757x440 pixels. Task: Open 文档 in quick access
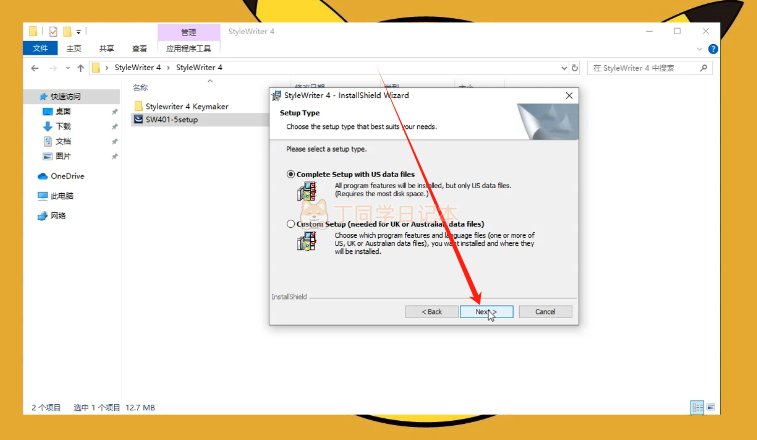coord(63,142)
